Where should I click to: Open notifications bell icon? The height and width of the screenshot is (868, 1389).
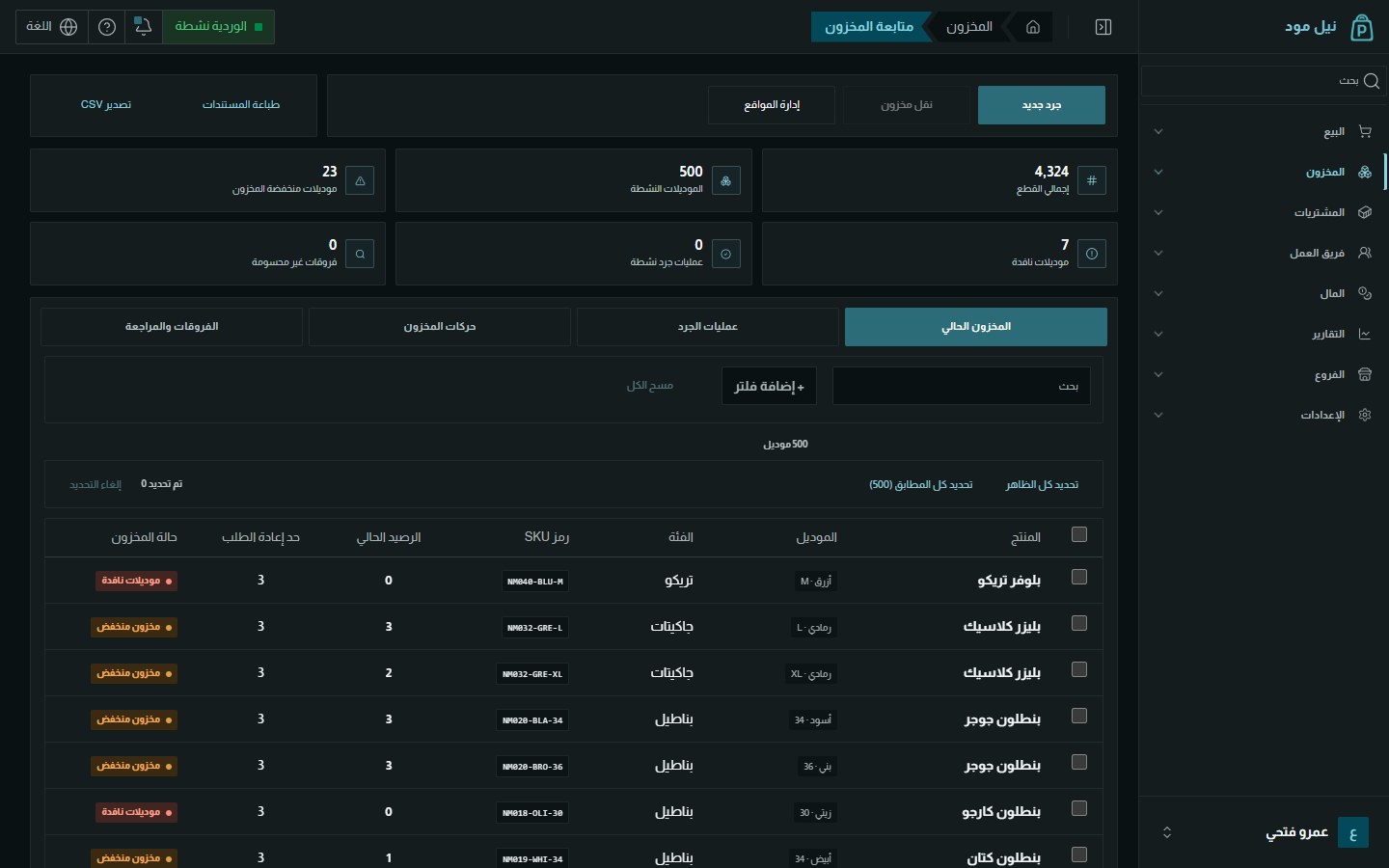click(143, 27)
